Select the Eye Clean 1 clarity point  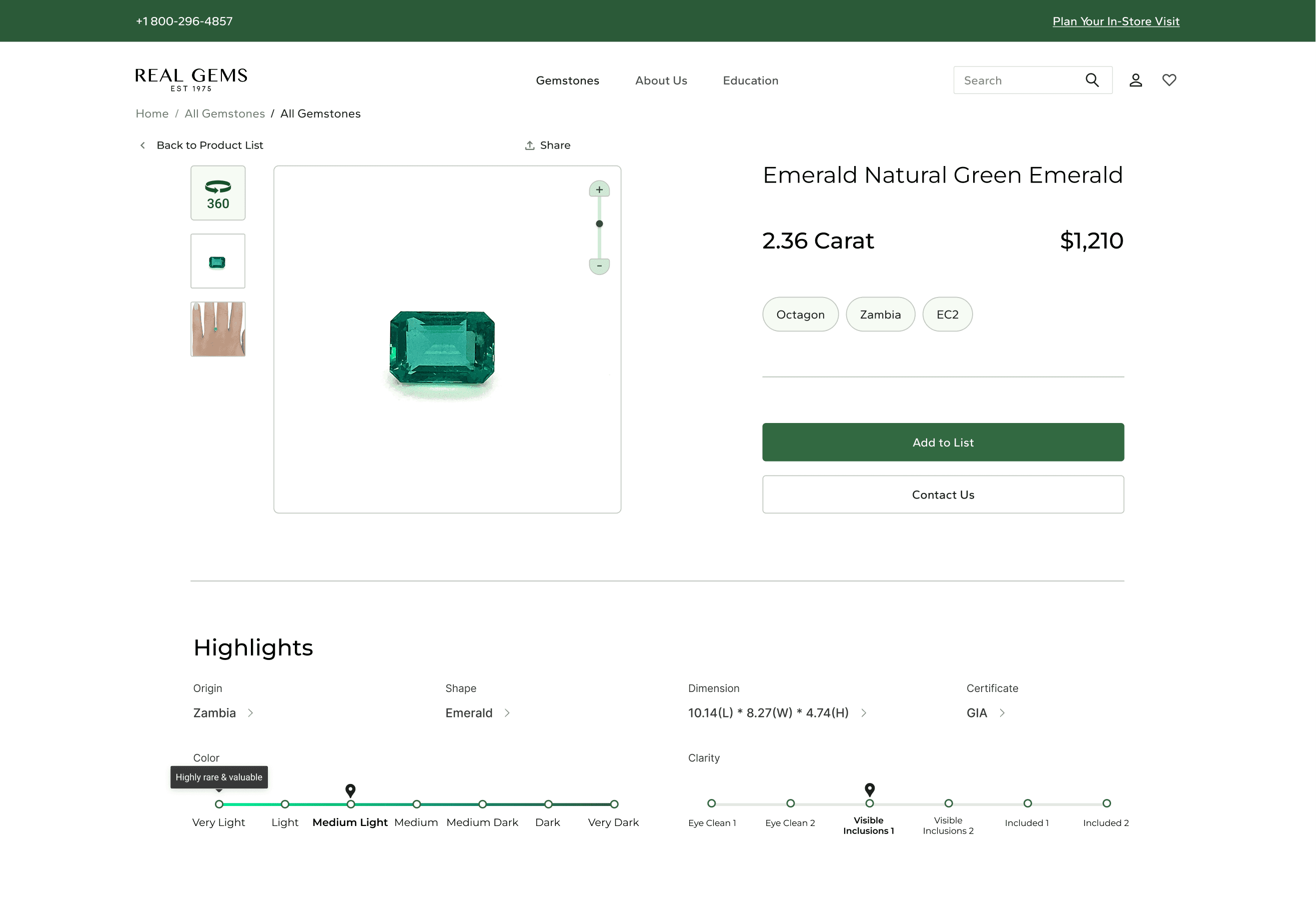click(x=711, y=803)
